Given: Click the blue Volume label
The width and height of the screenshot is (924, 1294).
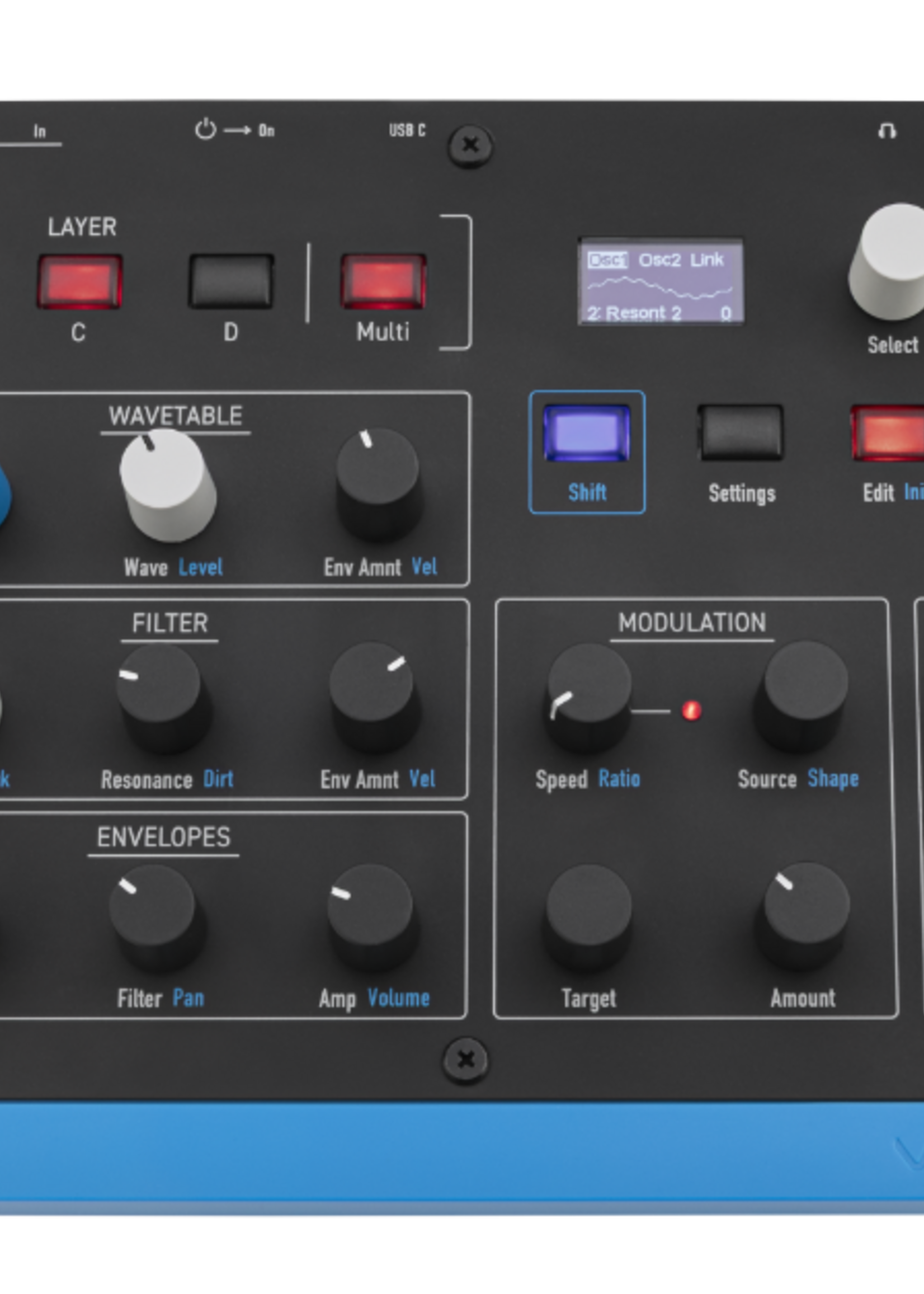Looking at the screenshot, I should (x=398, y=997).
